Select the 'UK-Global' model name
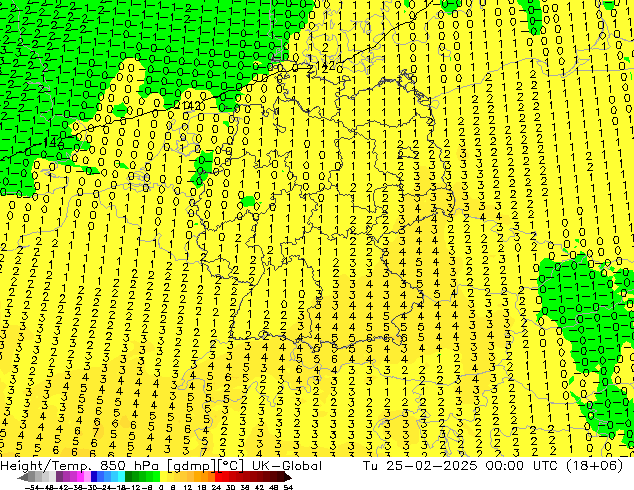The height and width of the screenshot is (490, 634). tap(287, 466)
